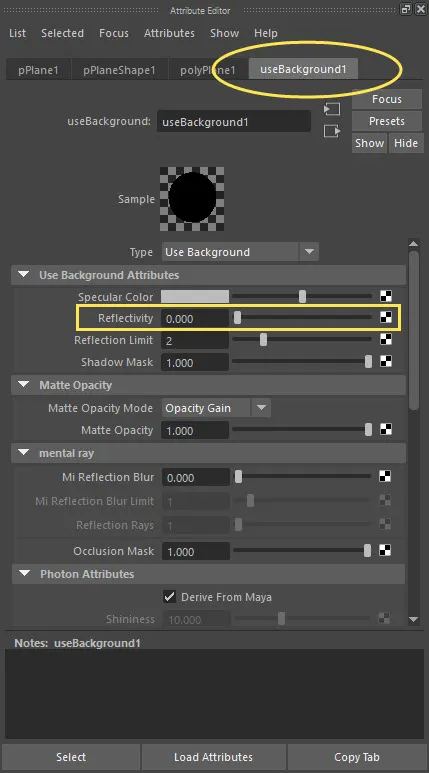Viewport: 429px width, 773px height.
Task: Click the Hide button
Action: [x=406, y=143]
